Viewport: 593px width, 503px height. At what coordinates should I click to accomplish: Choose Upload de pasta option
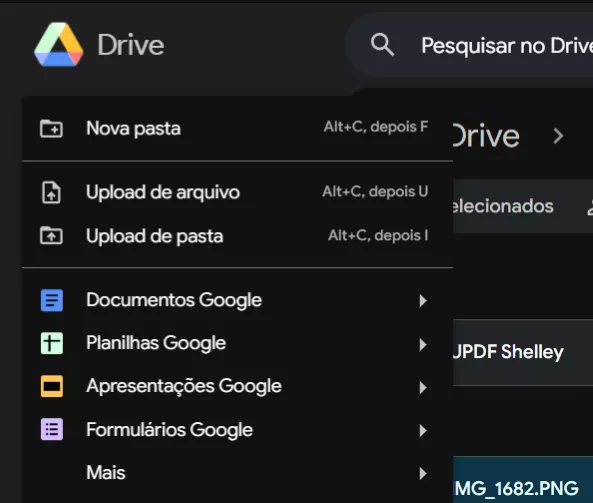tap(238, 236)
